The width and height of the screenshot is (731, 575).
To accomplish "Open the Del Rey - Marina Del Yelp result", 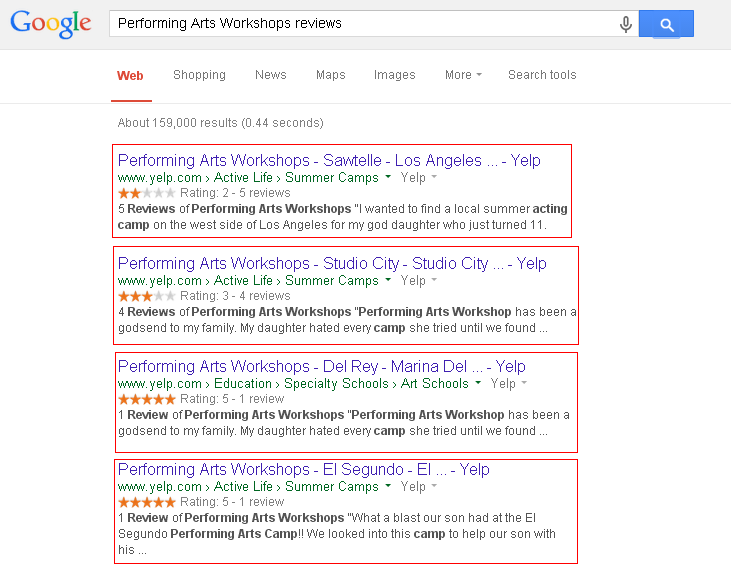I will point(321,366).
